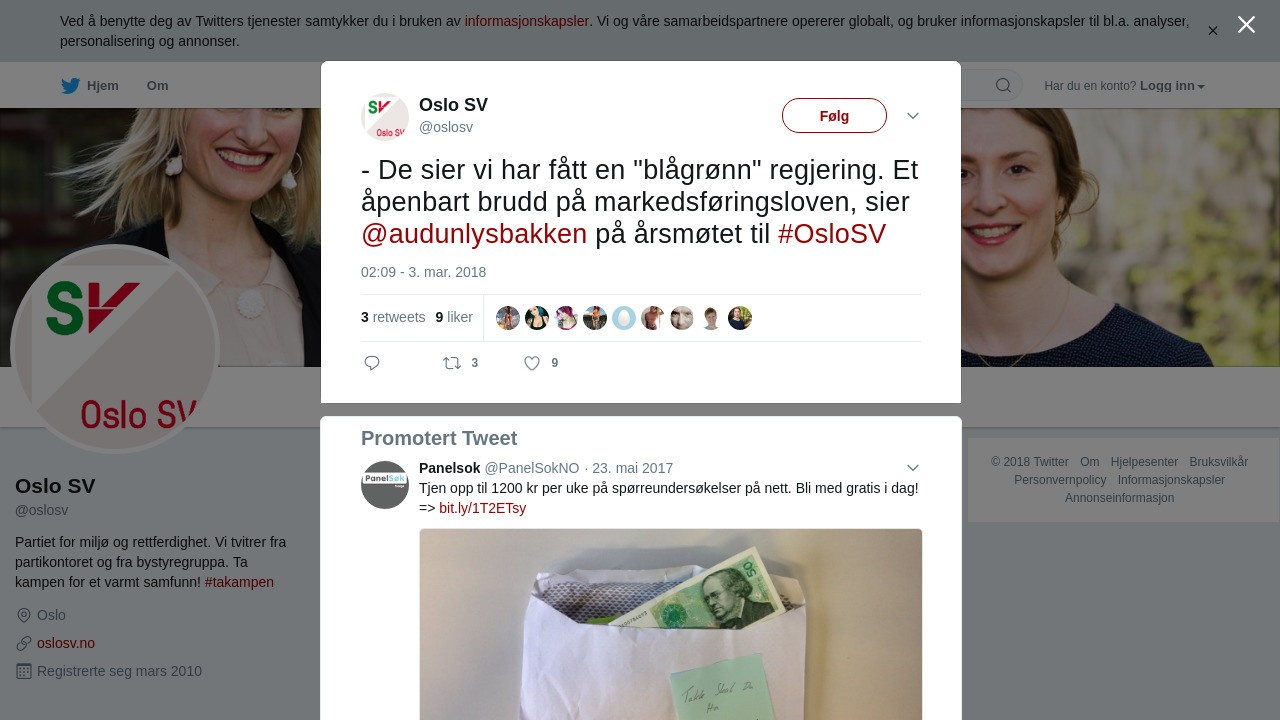Close the tweet overlay with large X
1280x720 pixels.
(1246, 25)
